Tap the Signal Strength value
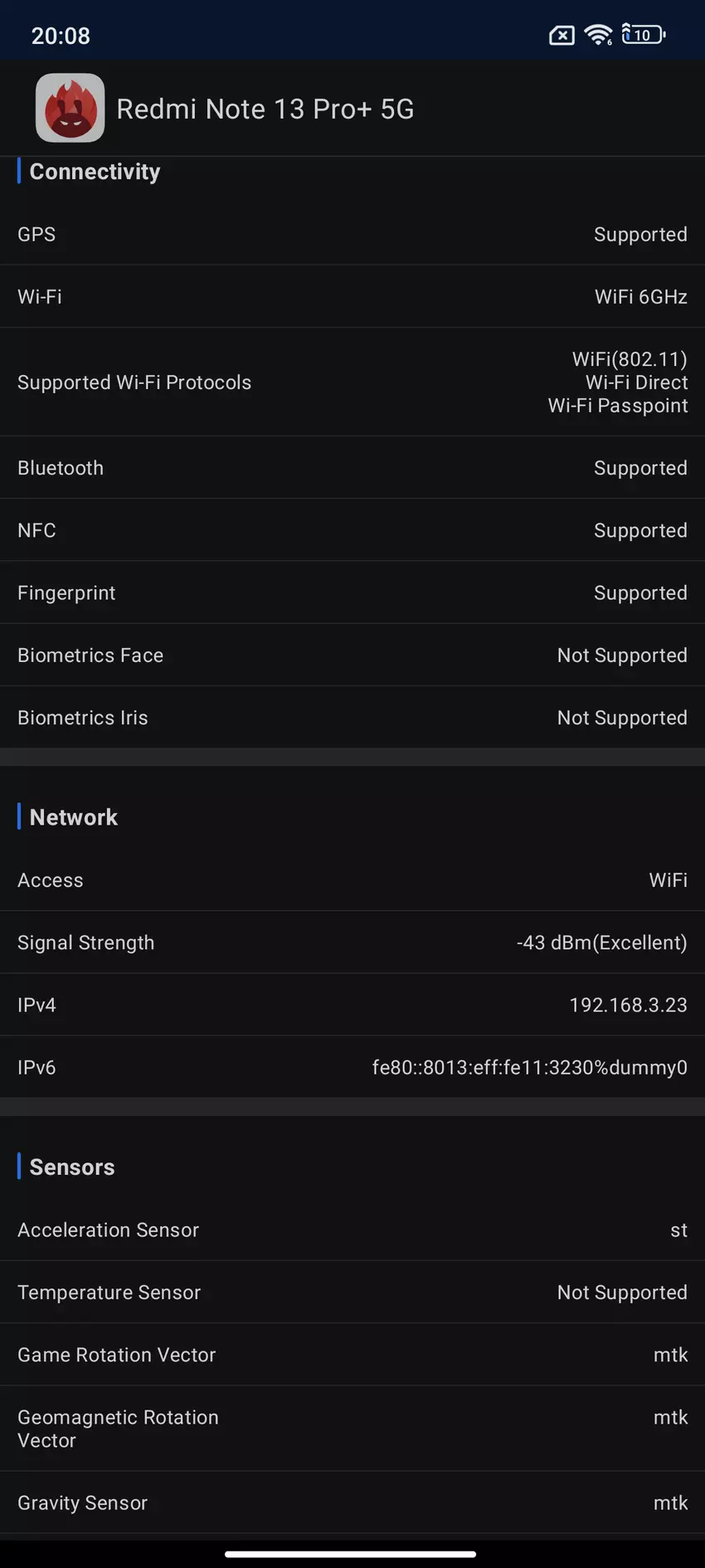 (601, 942)
